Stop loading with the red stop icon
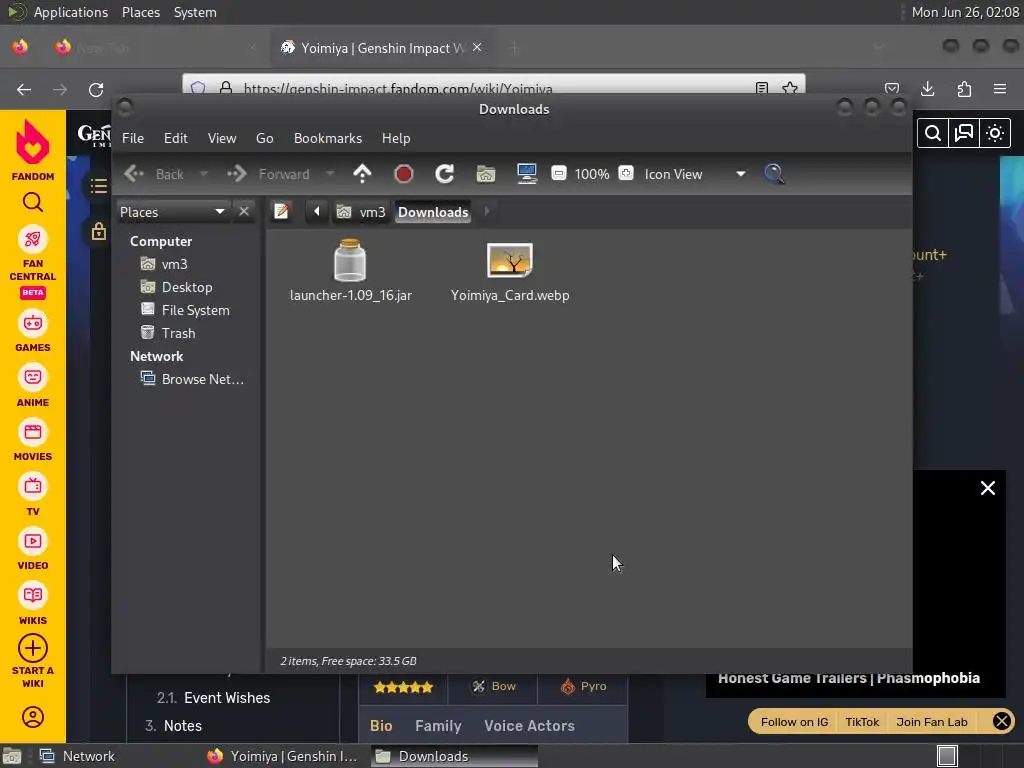This screenshot has height=768, width=1024. tap(404, 174)
